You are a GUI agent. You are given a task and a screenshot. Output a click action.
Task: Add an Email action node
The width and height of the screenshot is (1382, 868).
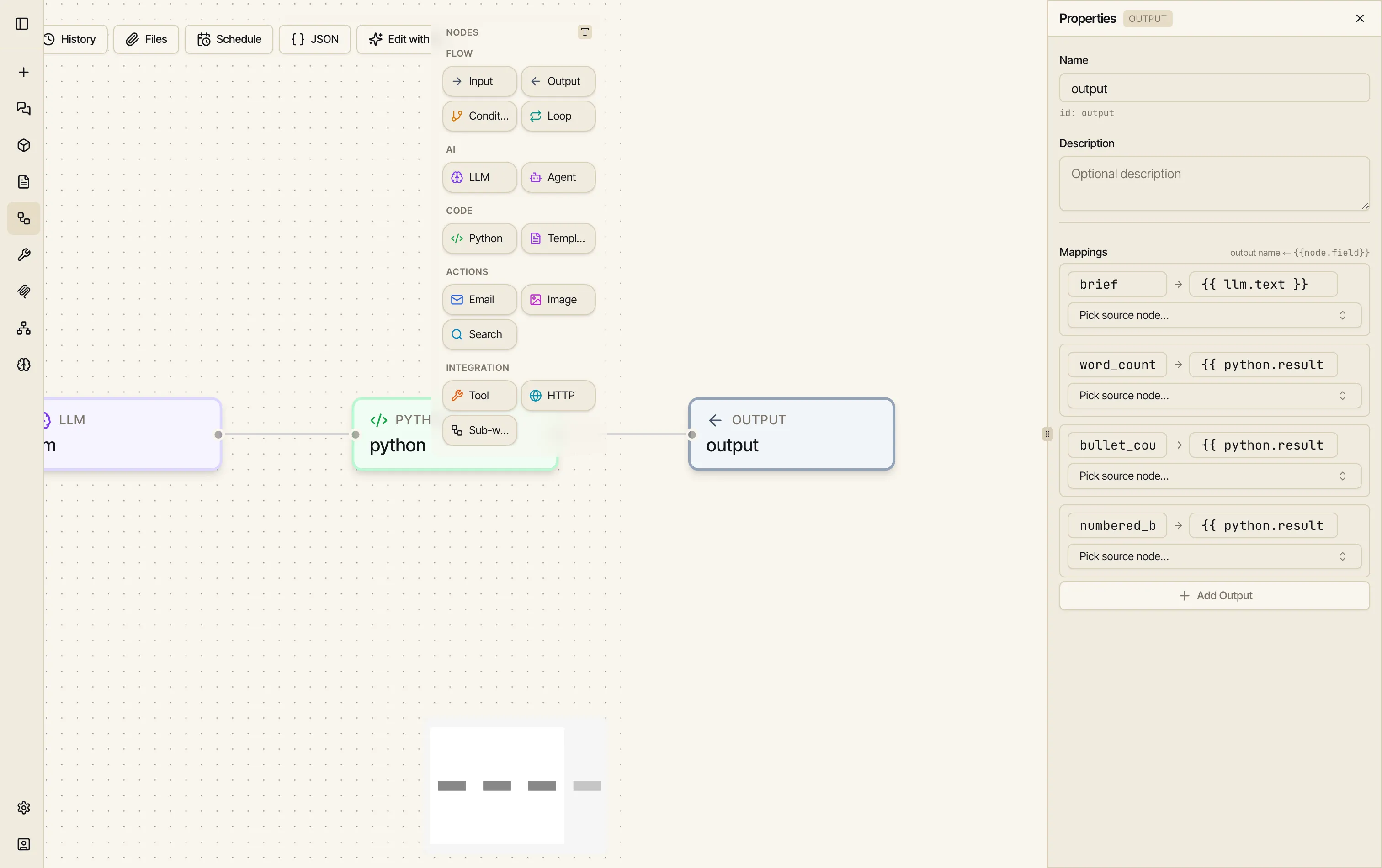[x=479, y=300]
